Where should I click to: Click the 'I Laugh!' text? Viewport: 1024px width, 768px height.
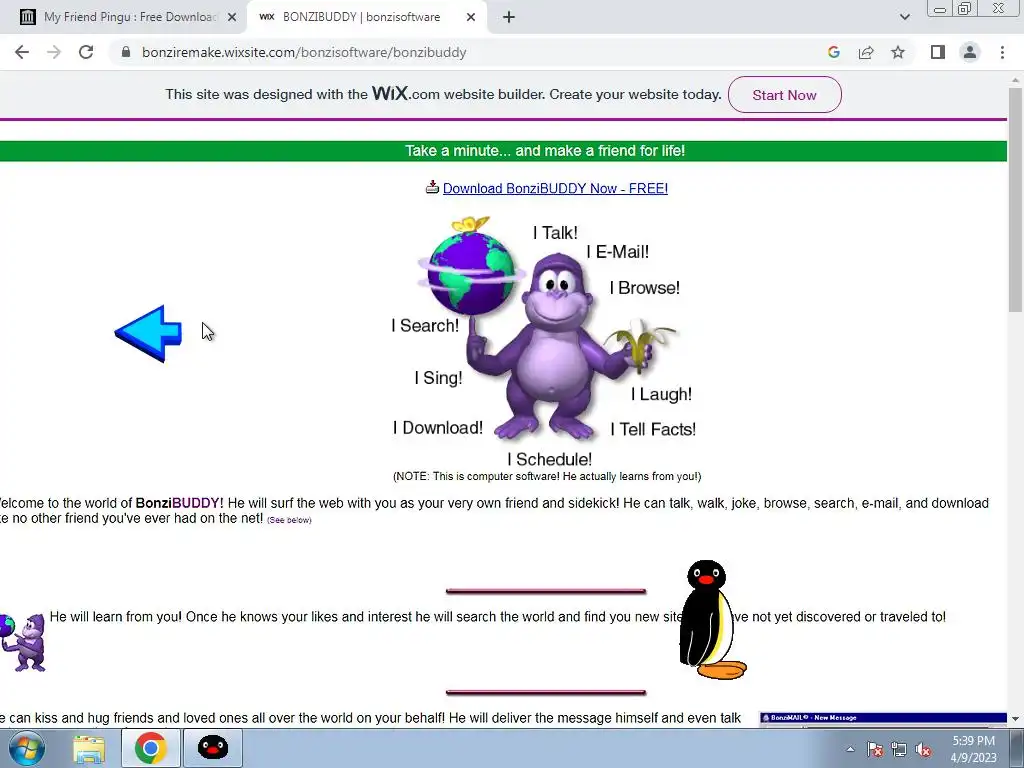pyautogui.click(x=662, y=394)
